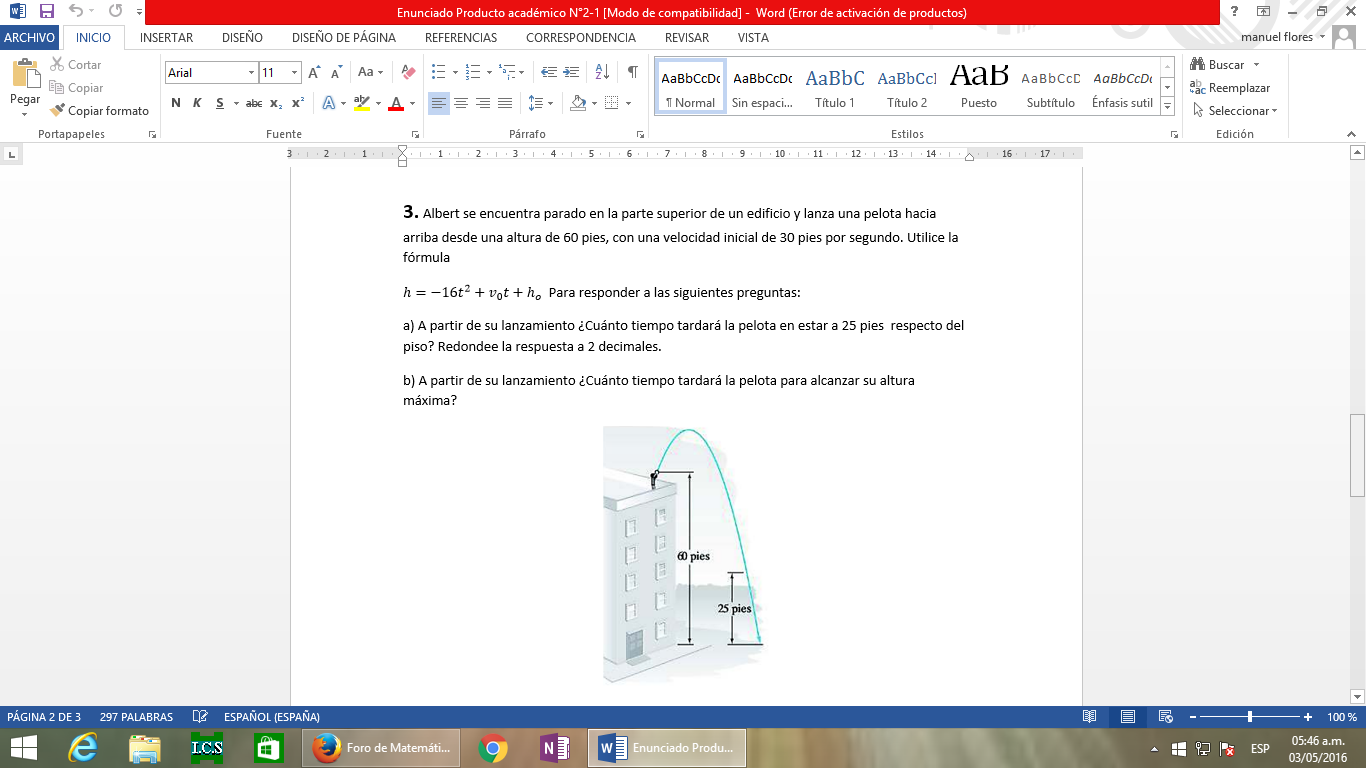
Task: Open the DISEÑO DE PÁGINA ribbon tab
Action: pyautogui.click(x=343, y=38)
